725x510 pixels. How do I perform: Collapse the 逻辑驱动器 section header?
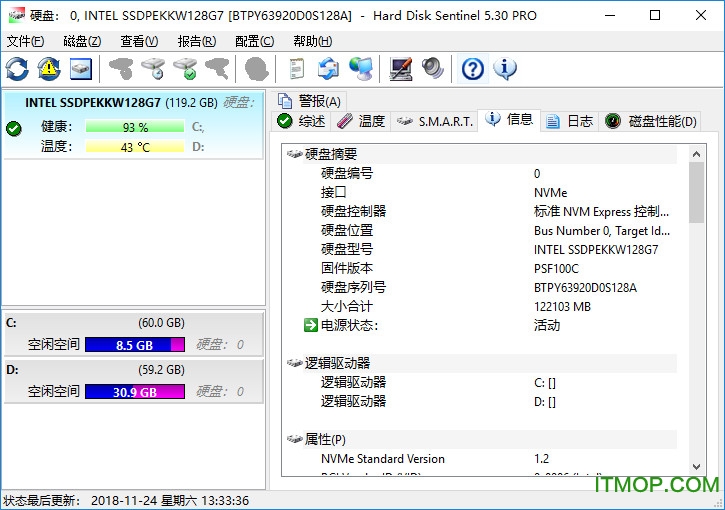(336, 363)
